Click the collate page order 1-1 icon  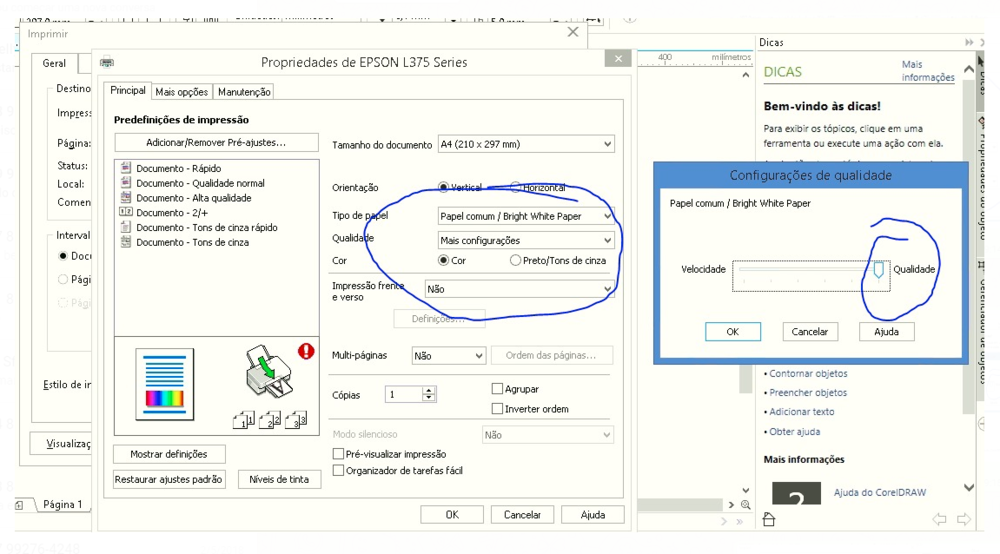[244, 420]
